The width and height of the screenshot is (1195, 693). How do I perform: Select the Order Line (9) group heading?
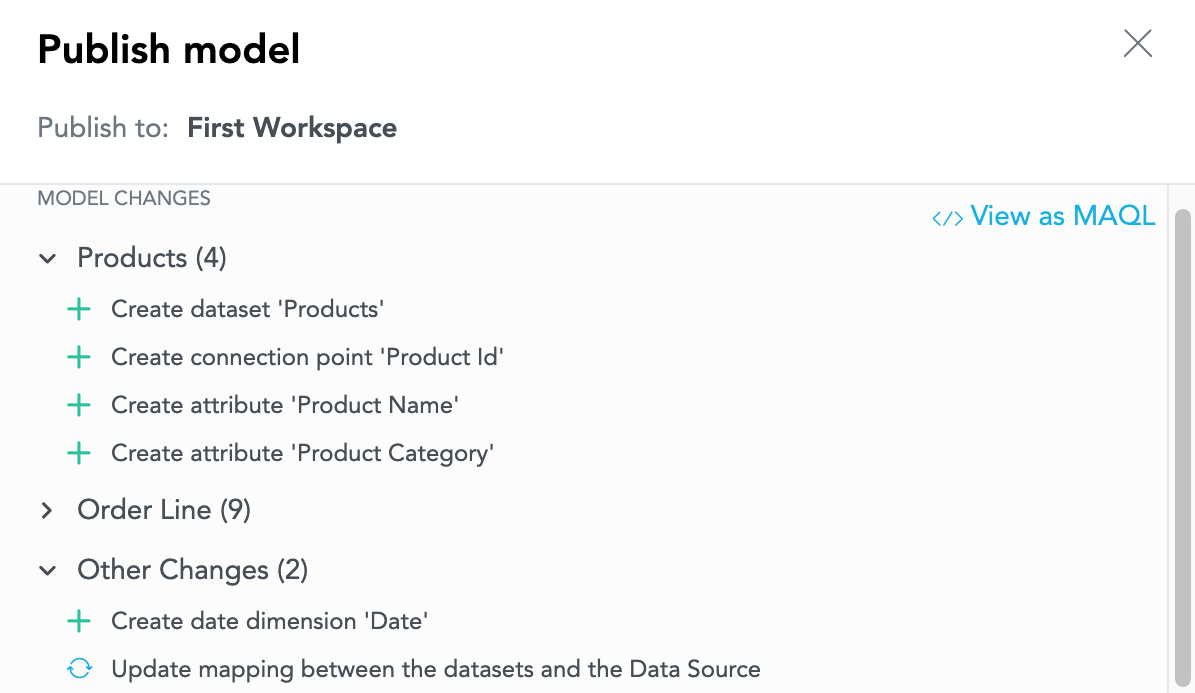click(x=164, y=509)
